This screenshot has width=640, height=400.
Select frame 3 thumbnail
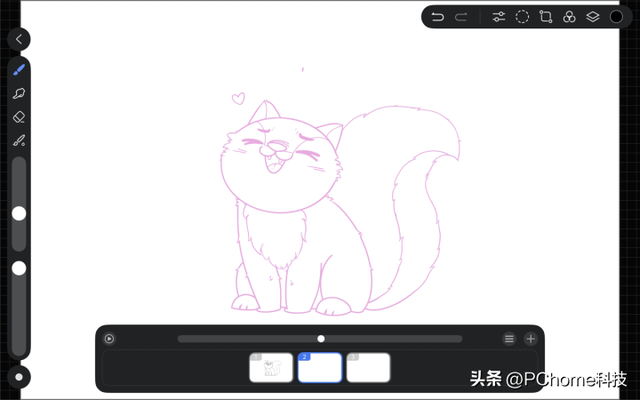coord(368,367)
